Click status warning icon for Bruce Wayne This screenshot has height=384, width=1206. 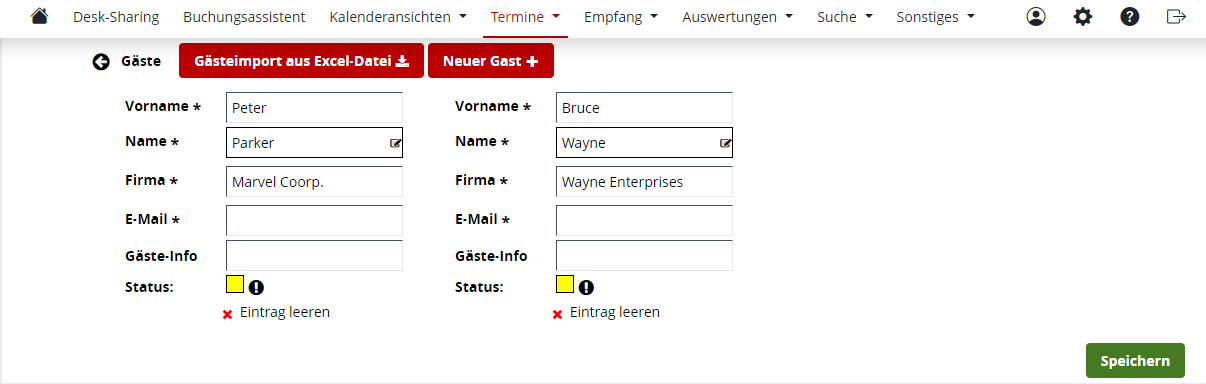coord(586,287)
